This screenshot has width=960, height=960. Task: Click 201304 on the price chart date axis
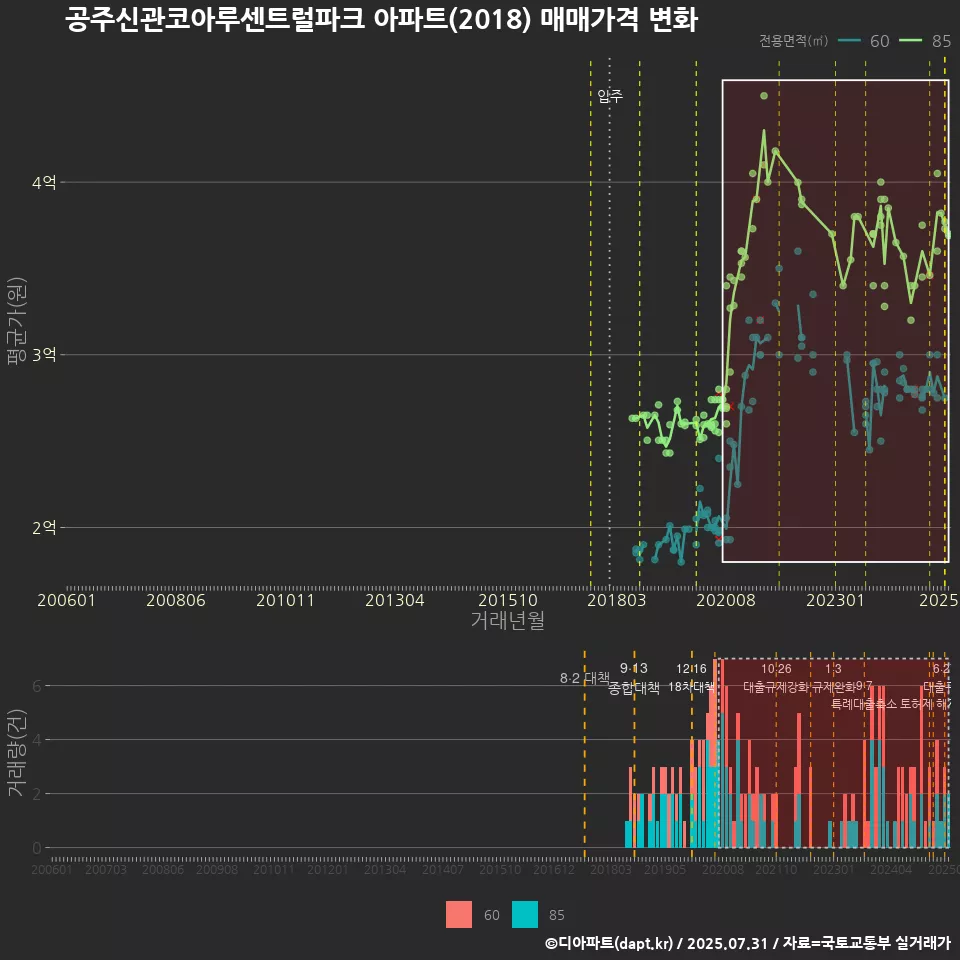click(395, 600)
